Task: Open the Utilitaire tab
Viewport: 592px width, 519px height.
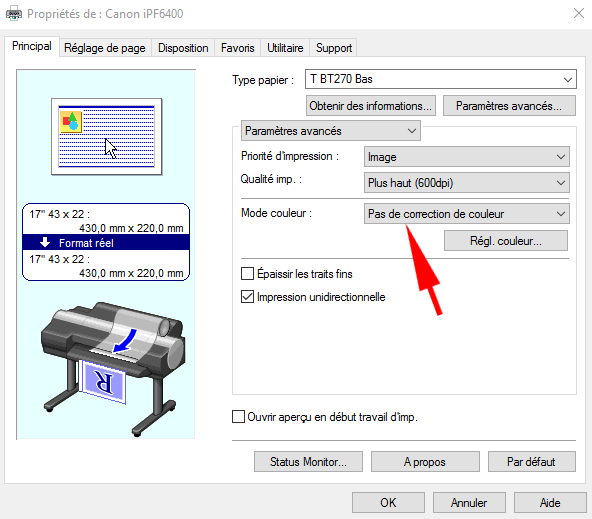Action: pyautogui.click(x=285, y=48)
